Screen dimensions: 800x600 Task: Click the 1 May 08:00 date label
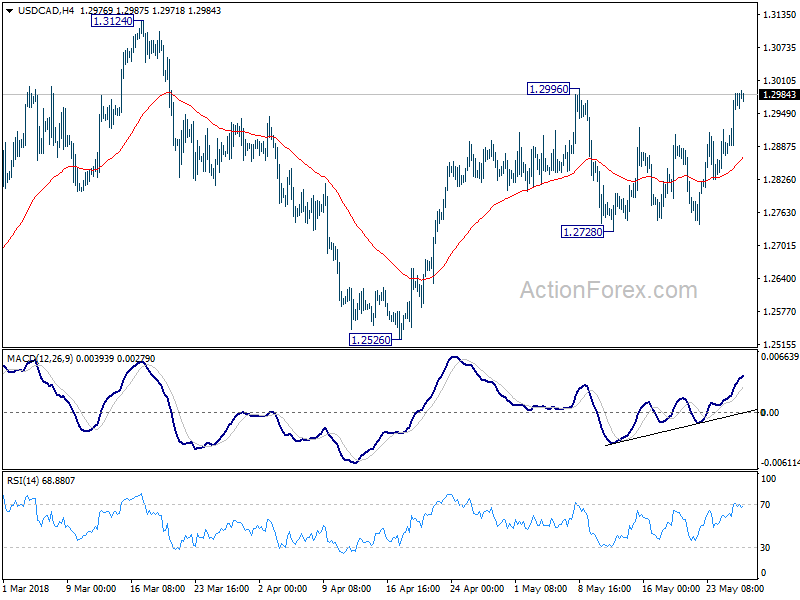[x=541, y=589]
